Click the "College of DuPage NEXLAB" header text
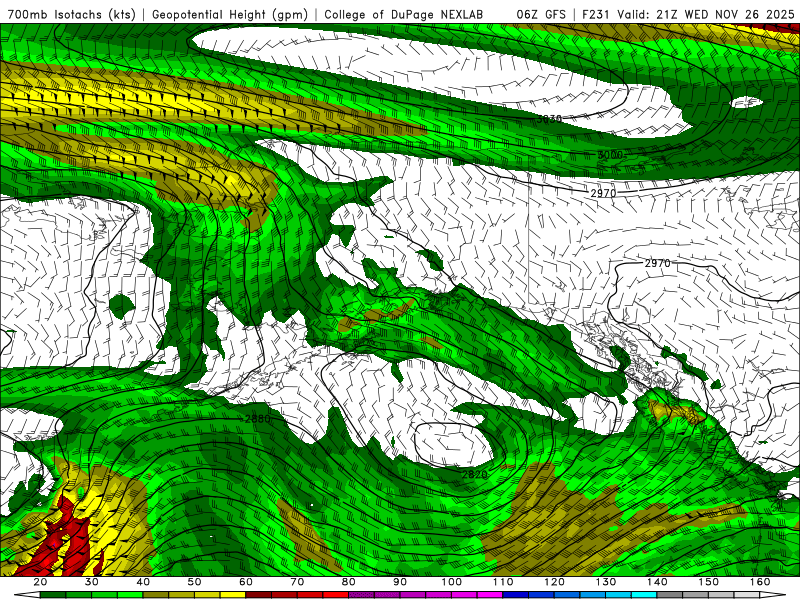Viewport: 800px width, 600px height. 403,14
